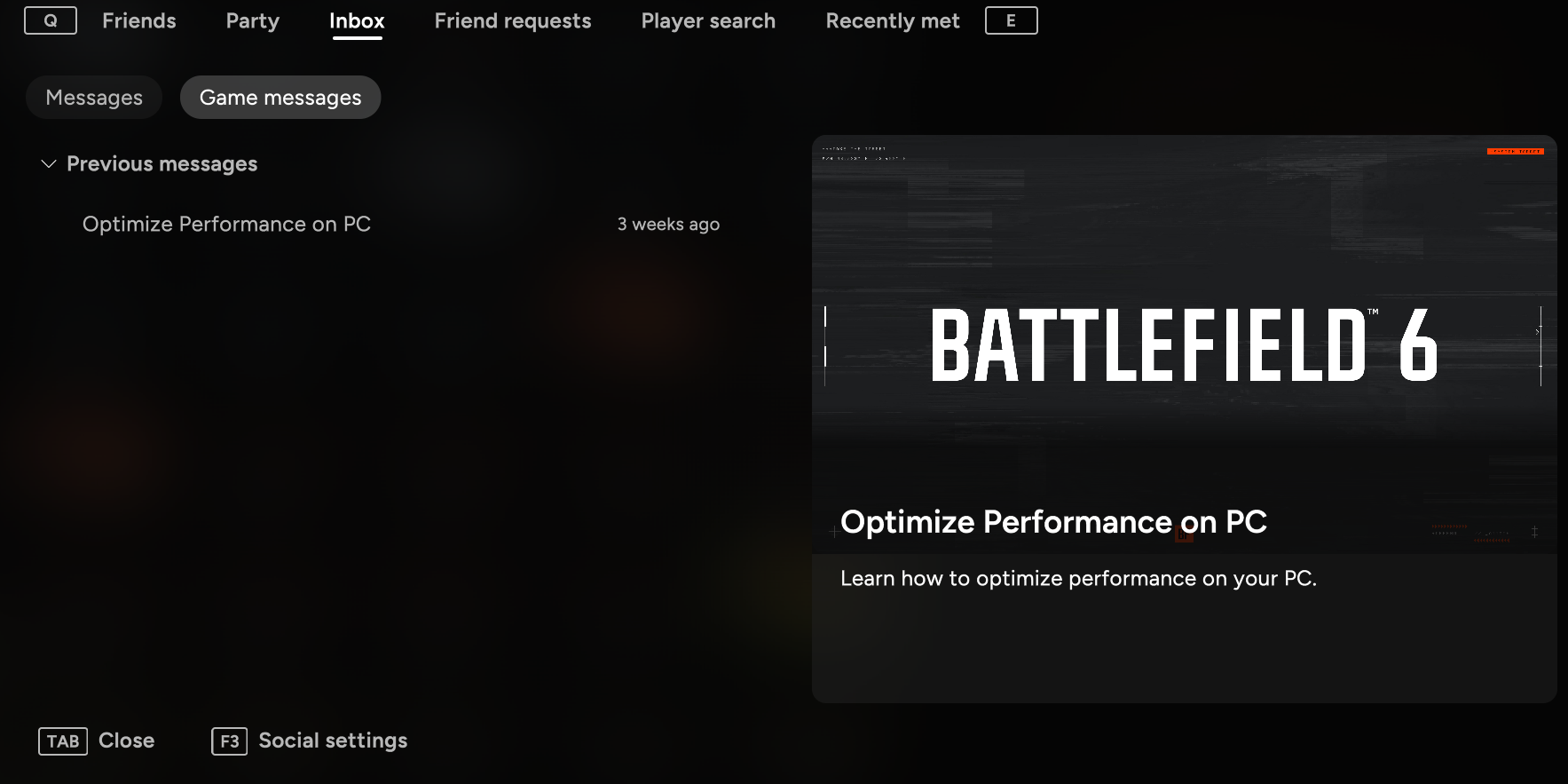View the Recently met tab

point(892,21)
